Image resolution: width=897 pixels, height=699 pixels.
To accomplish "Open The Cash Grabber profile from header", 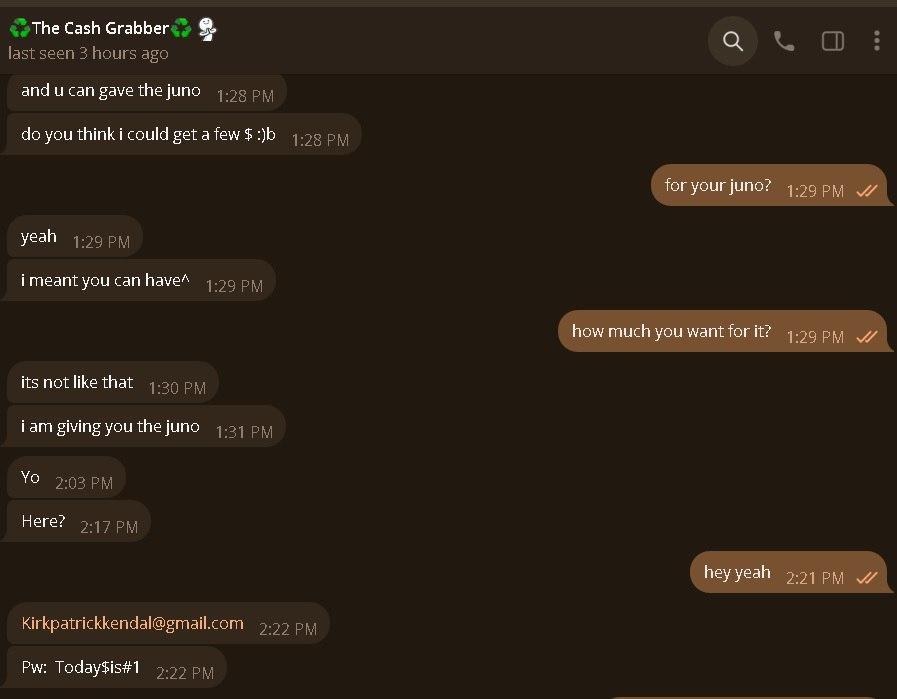I will [100, 28].
